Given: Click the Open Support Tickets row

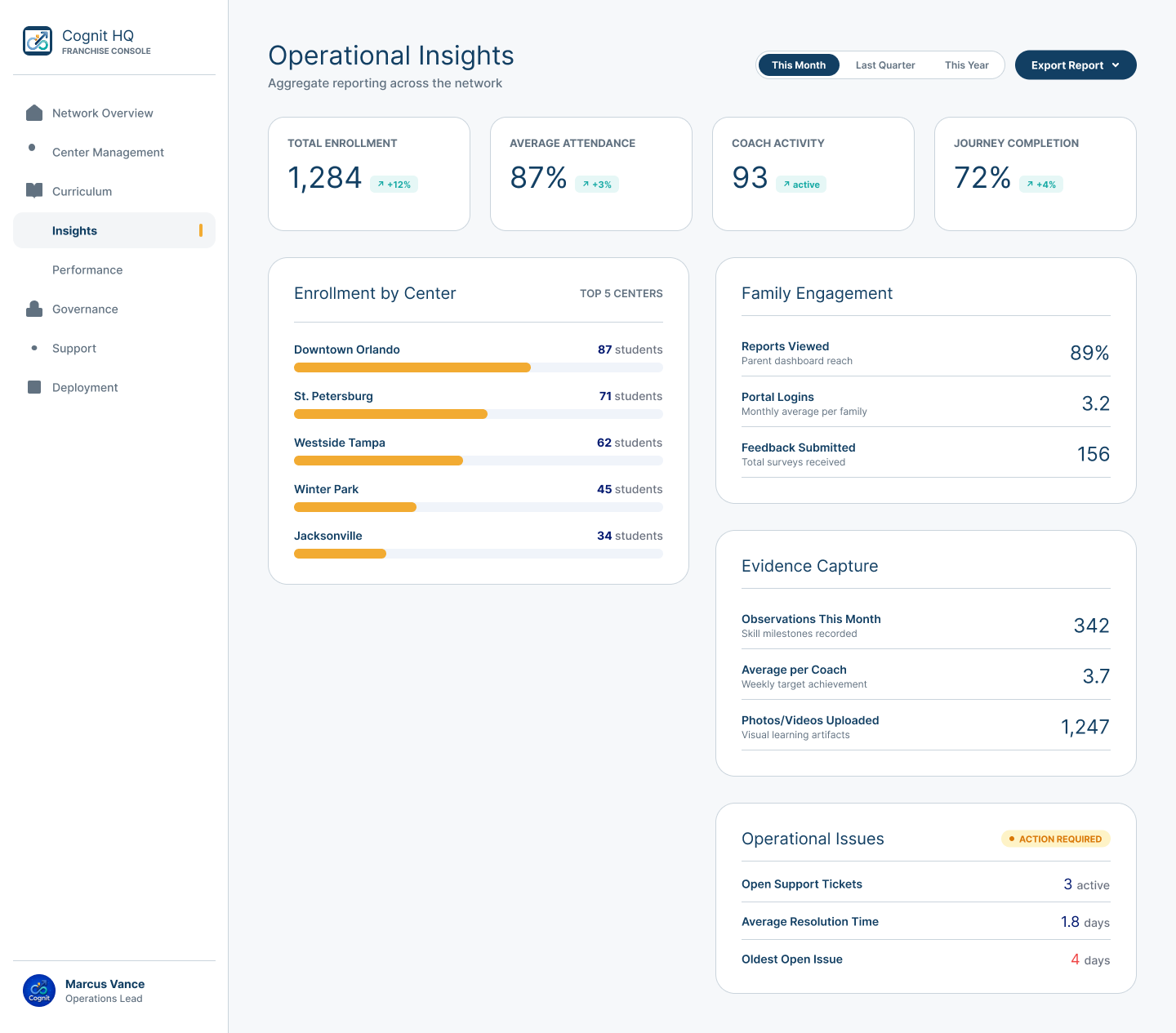Looking at the screenshot, I should pyautogui.click(x=926, y=884).
